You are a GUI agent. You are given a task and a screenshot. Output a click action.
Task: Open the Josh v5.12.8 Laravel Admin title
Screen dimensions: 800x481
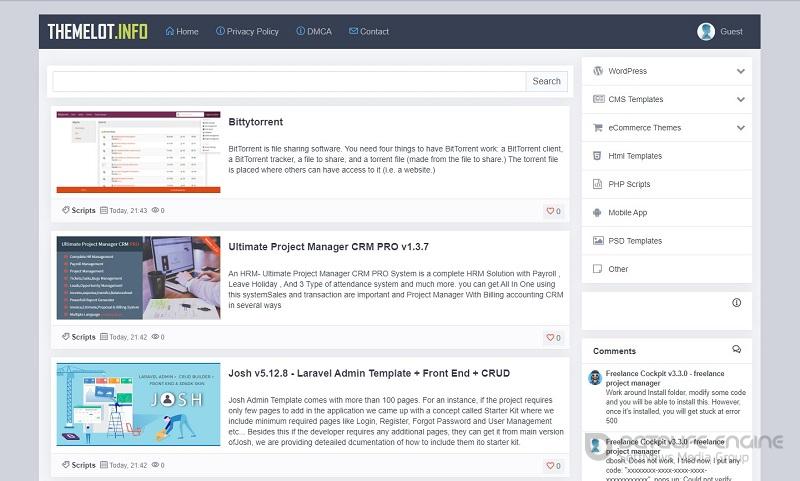coord(369,373)
